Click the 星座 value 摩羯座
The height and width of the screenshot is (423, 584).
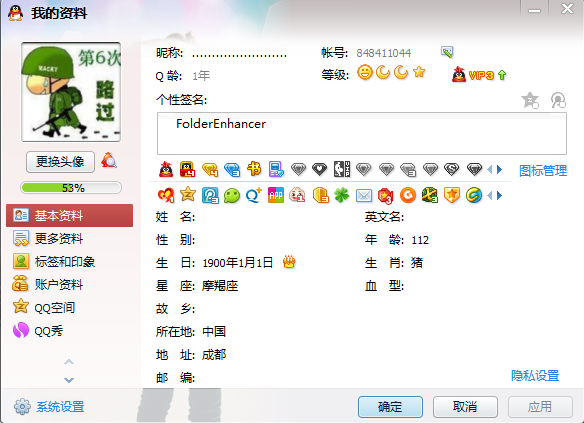220,286
